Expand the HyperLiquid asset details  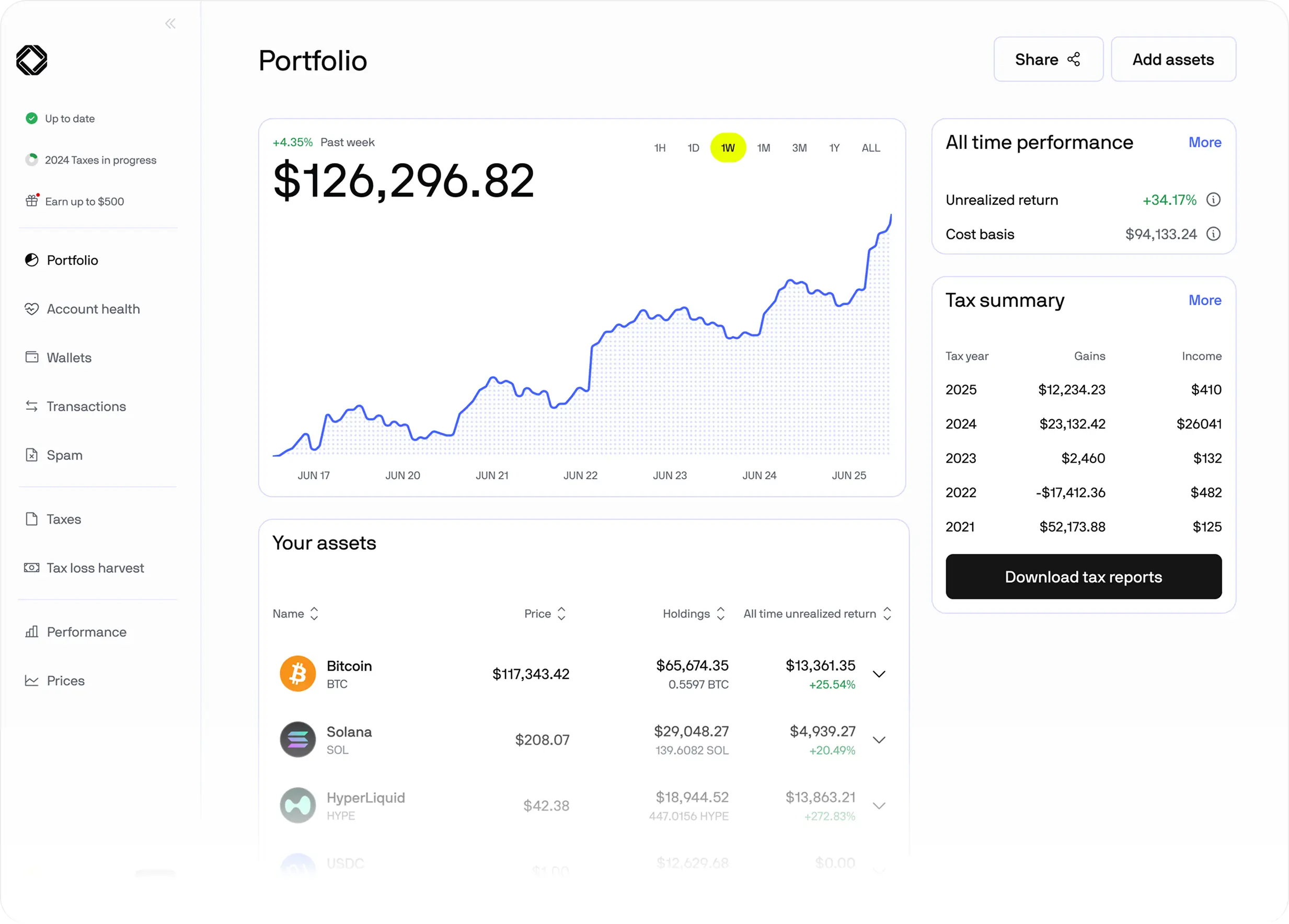tap(879, 805)
